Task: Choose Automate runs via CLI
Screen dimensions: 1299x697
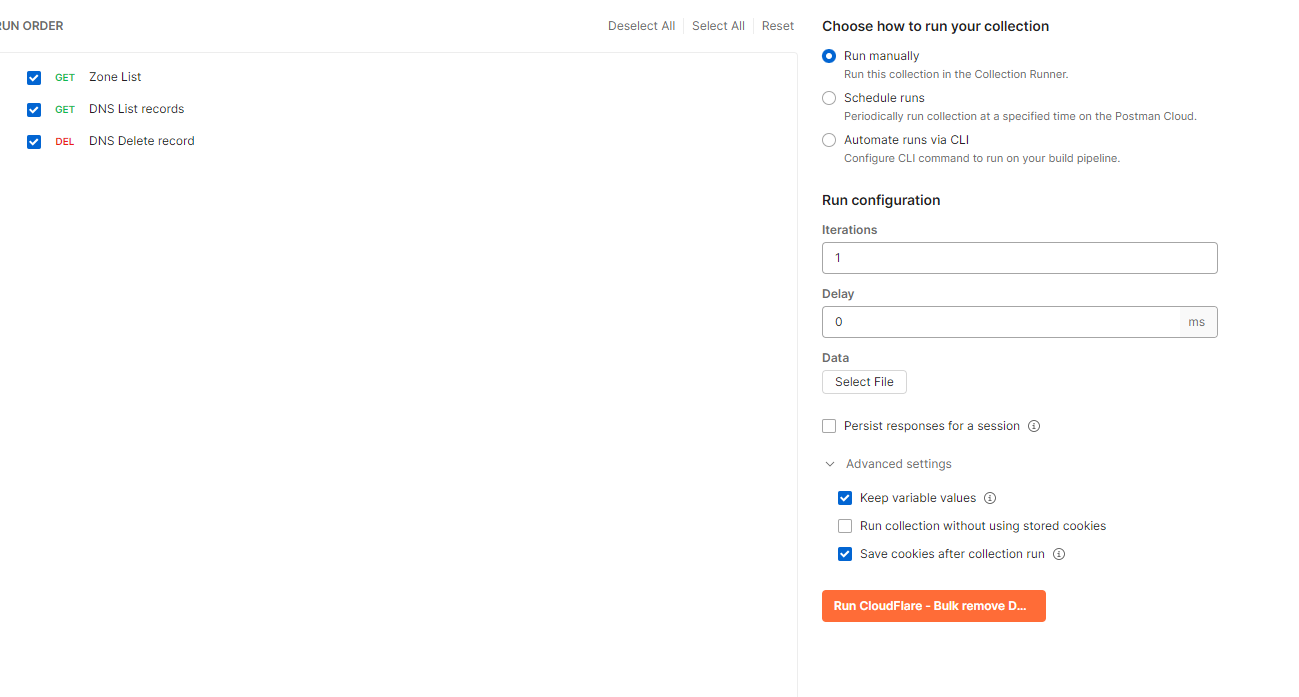Action: (828, 139)
